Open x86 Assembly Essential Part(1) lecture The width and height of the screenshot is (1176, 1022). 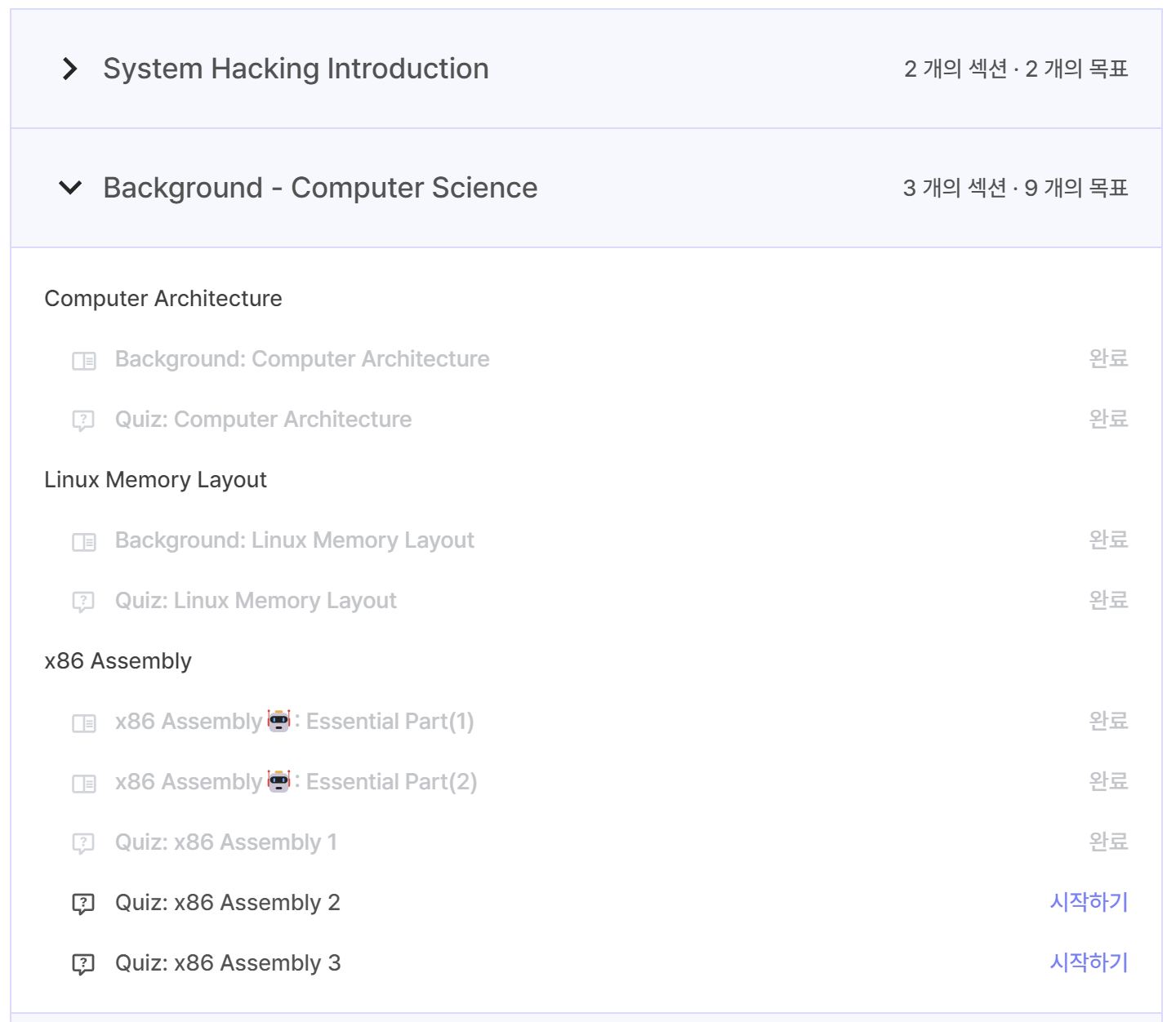[x=295, y=722]
